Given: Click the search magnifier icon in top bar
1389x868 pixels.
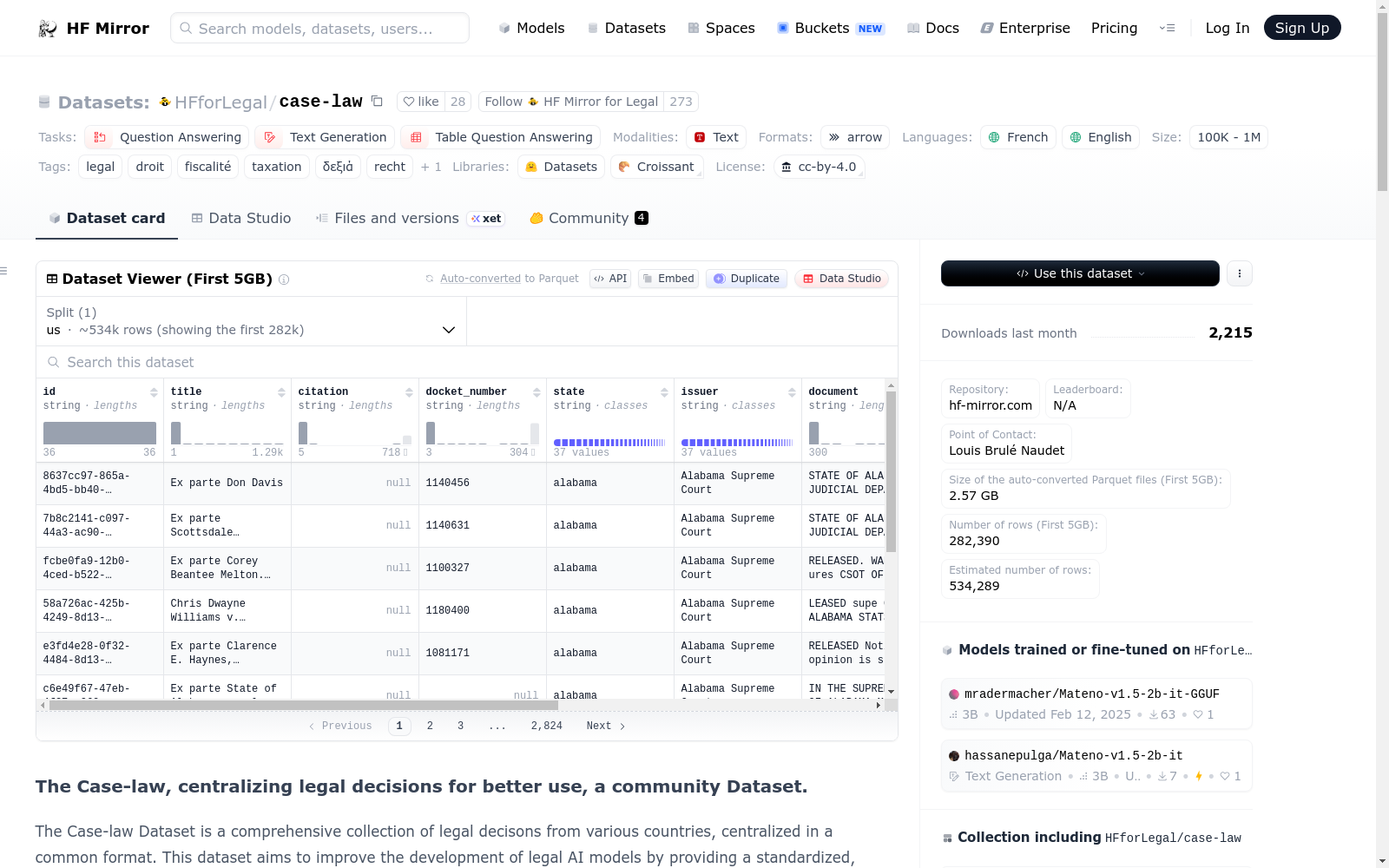Looking at the screenshot, I should 186,29.
